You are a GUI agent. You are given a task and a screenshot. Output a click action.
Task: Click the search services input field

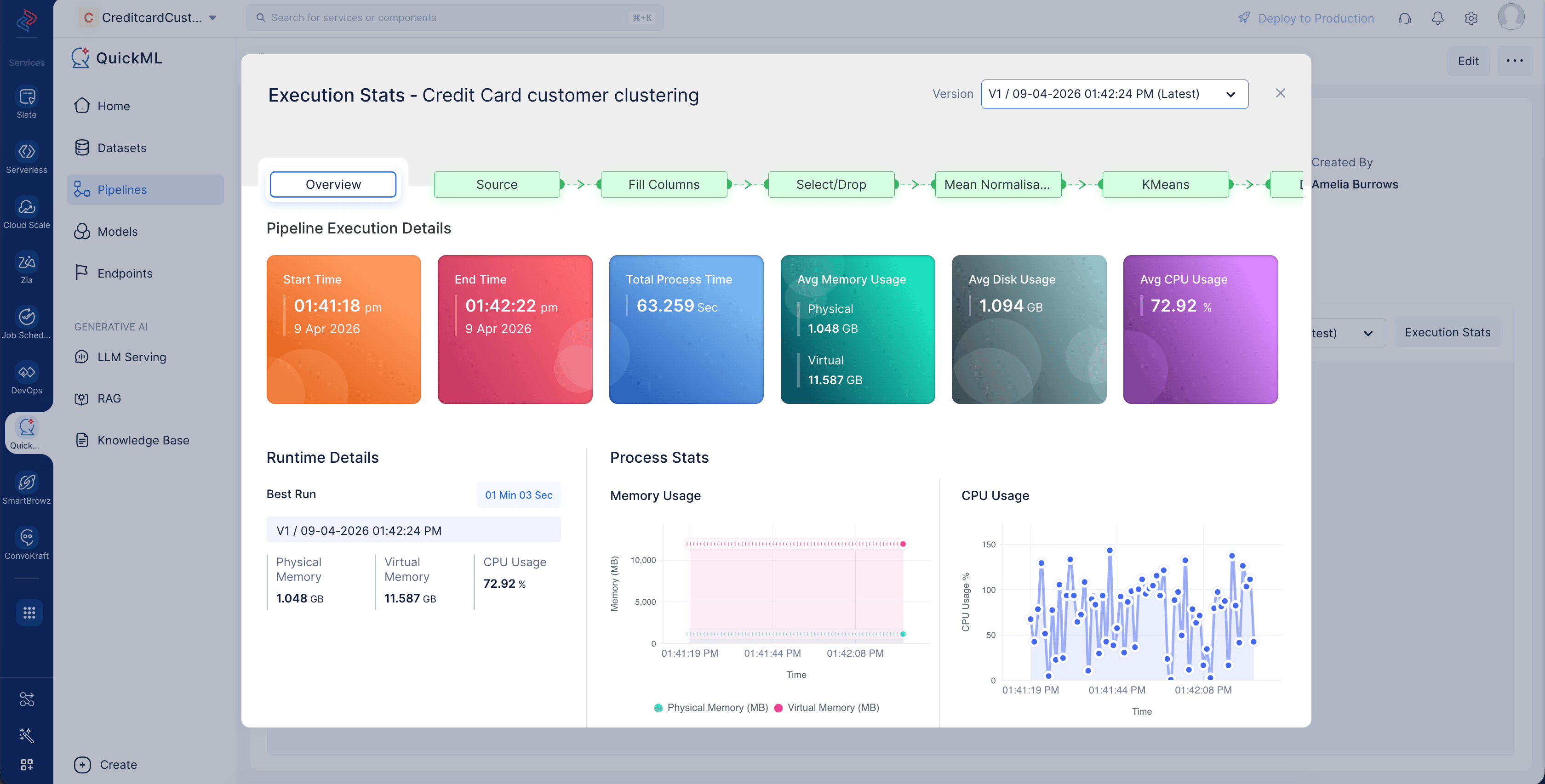(455, 18)
